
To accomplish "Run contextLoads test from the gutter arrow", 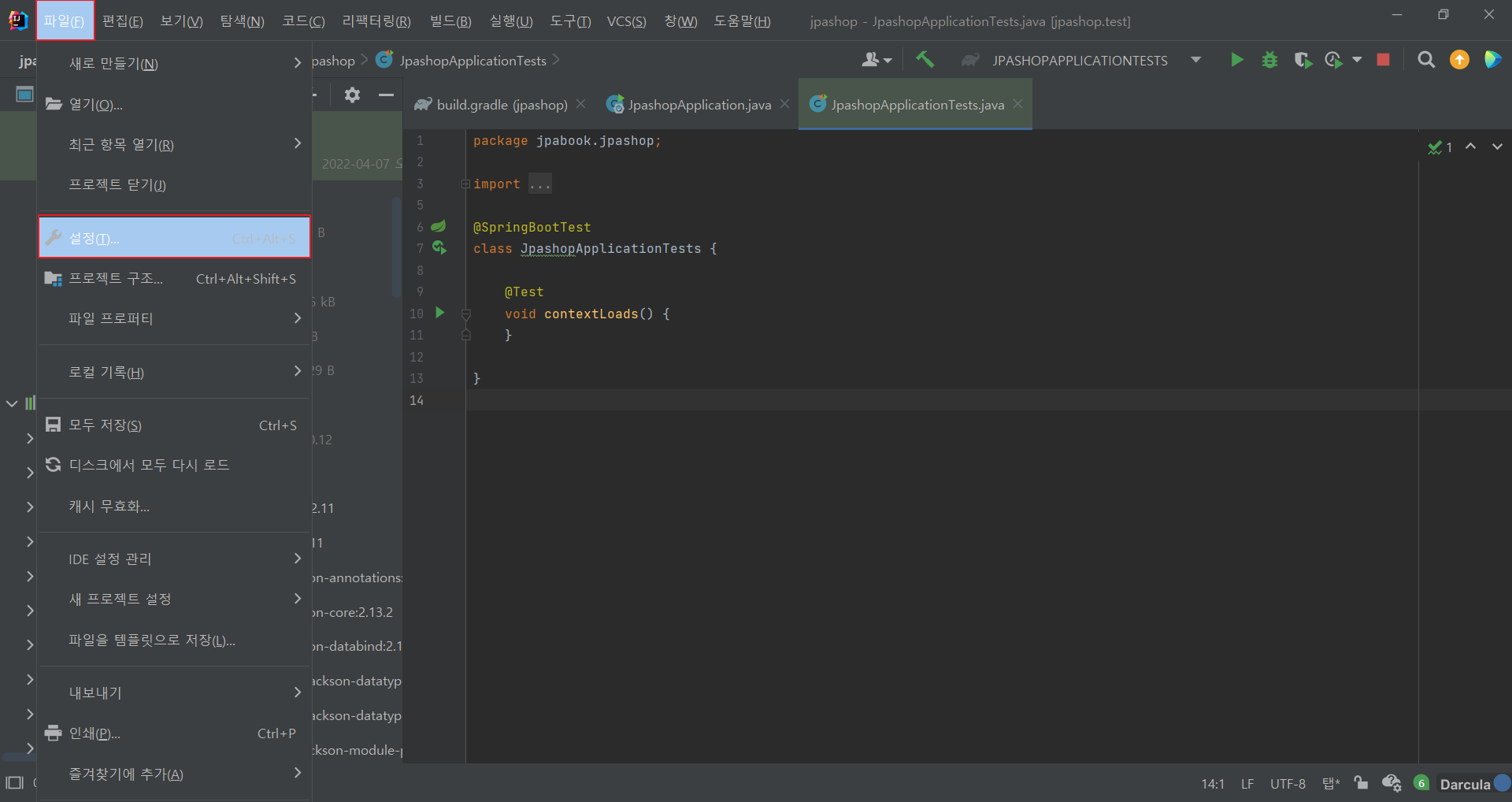I will pyautogui.click(x=440, y=313).
